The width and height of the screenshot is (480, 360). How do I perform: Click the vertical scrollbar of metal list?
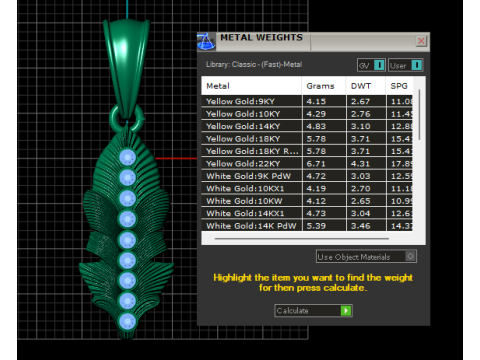[x=419, y=114]
